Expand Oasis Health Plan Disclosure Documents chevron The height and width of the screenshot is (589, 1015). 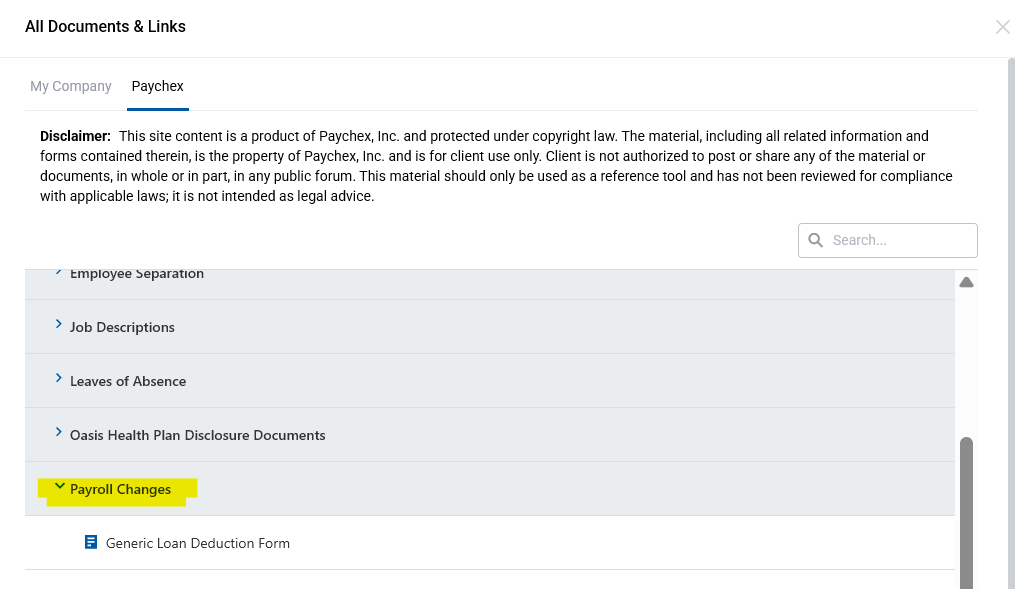tap(58, 432)
